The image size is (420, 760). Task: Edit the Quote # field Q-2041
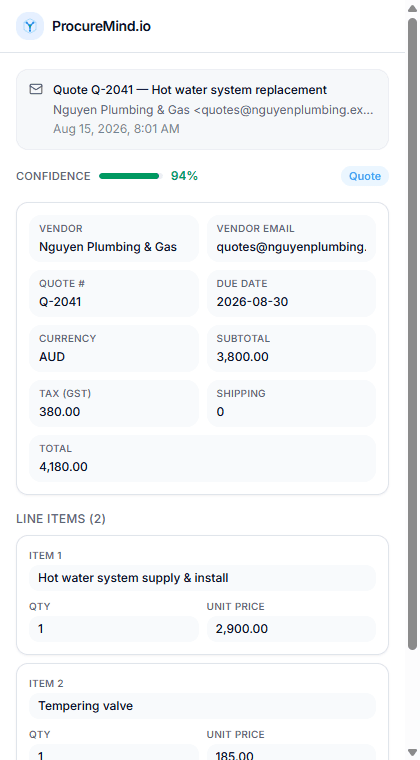pyautogui.click(x=114, y=293)
